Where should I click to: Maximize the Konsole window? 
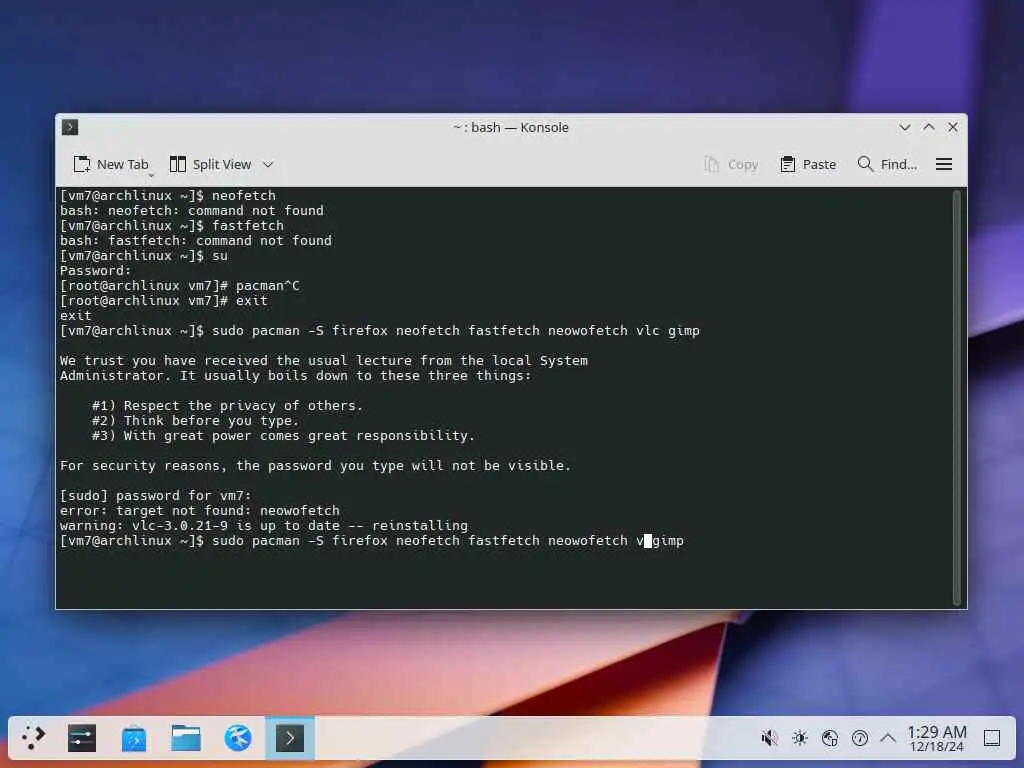point(929,127)
